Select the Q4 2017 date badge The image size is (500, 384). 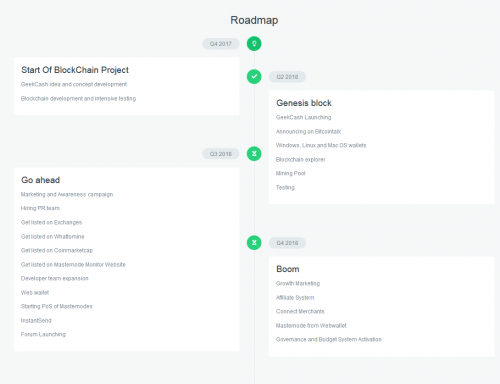(x=221, y=44)
